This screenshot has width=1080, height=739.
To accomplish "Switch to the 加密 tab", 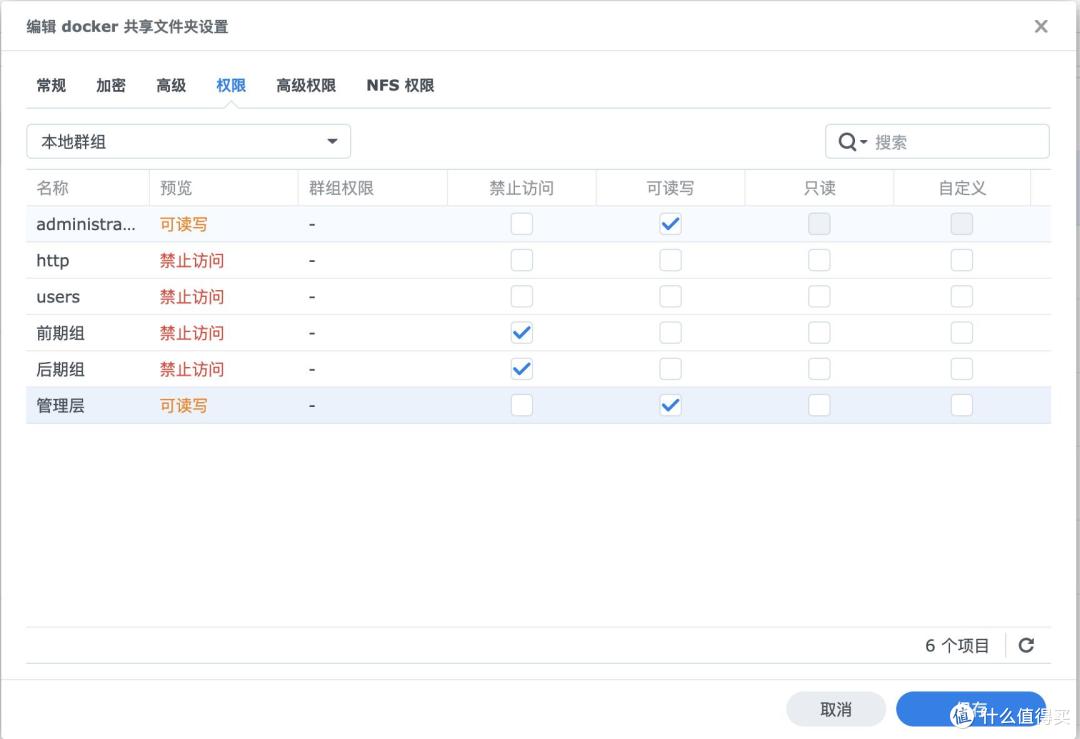I will [x=111, y=85].
